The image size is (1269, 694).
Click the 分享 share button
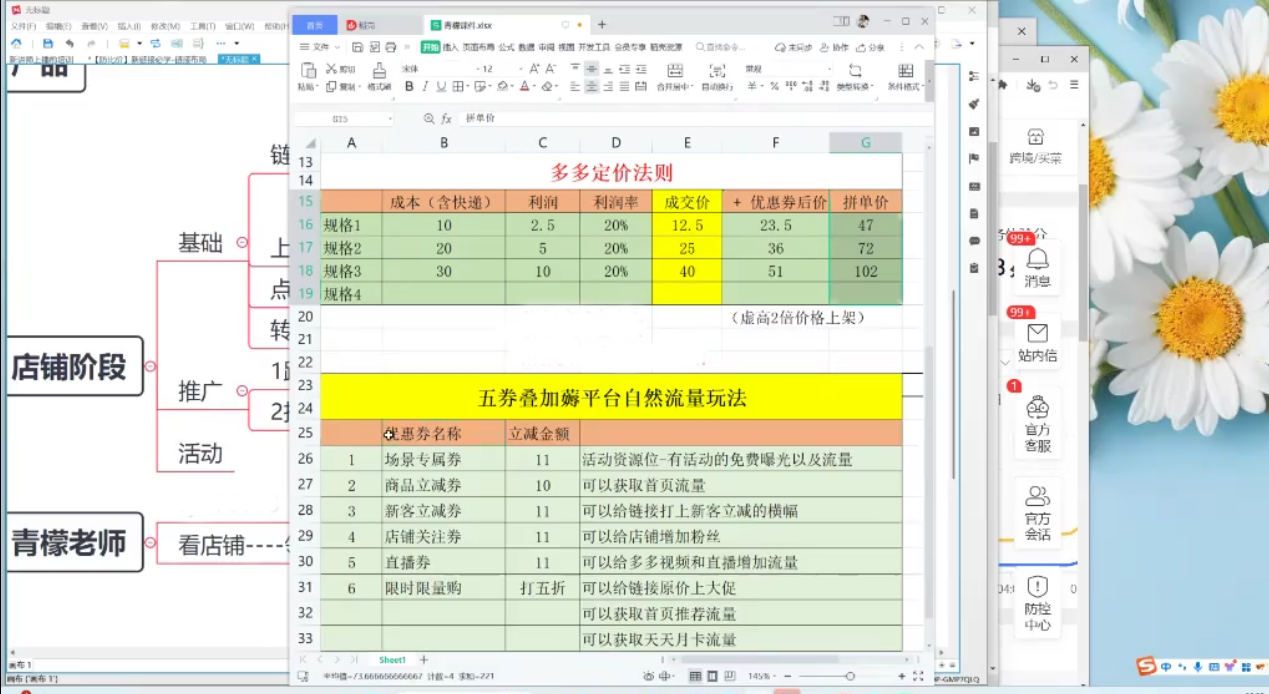[871, 47]
